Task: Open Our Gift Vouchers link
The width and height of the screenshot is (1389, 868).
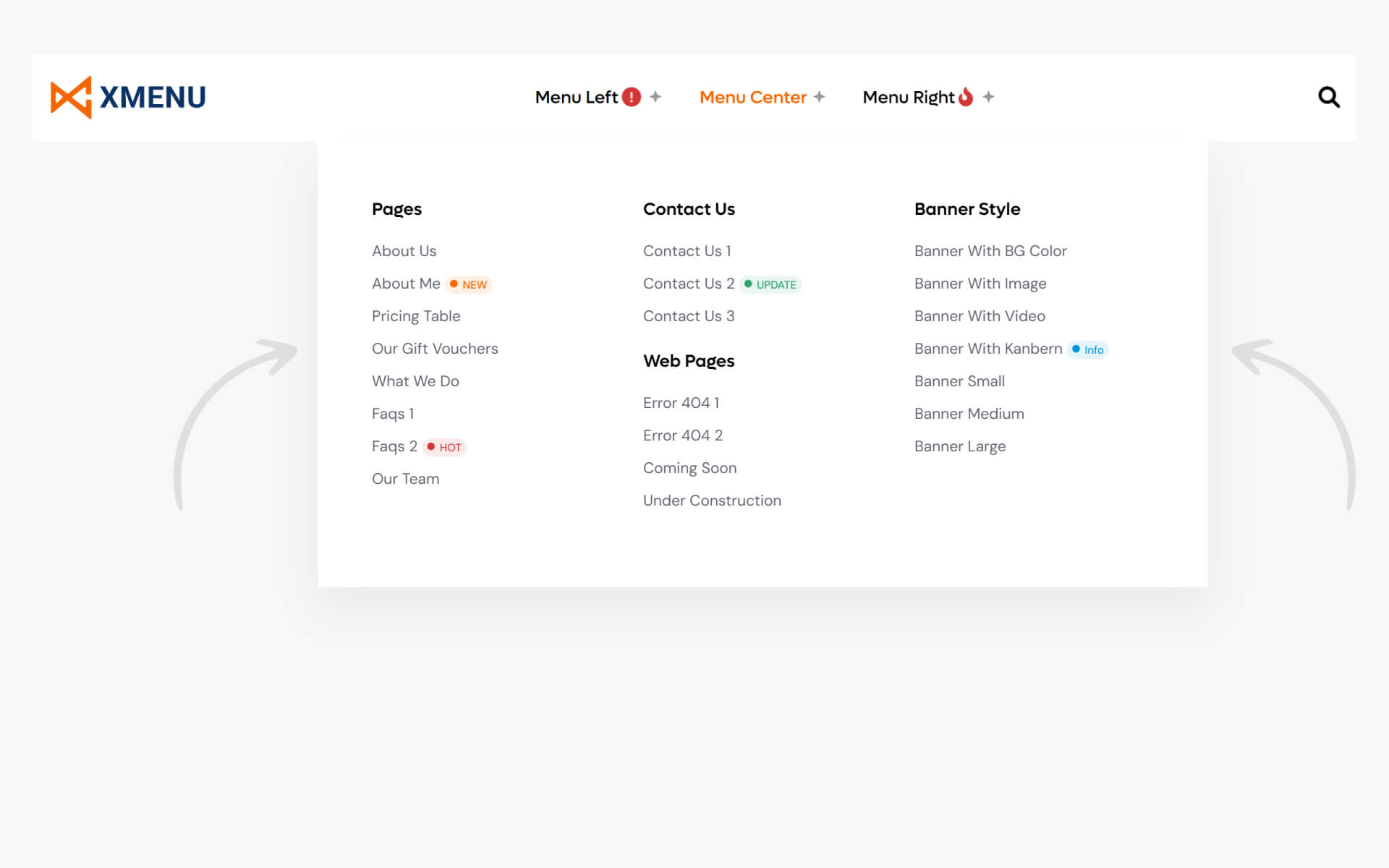Action: click(x=435, y=349)
